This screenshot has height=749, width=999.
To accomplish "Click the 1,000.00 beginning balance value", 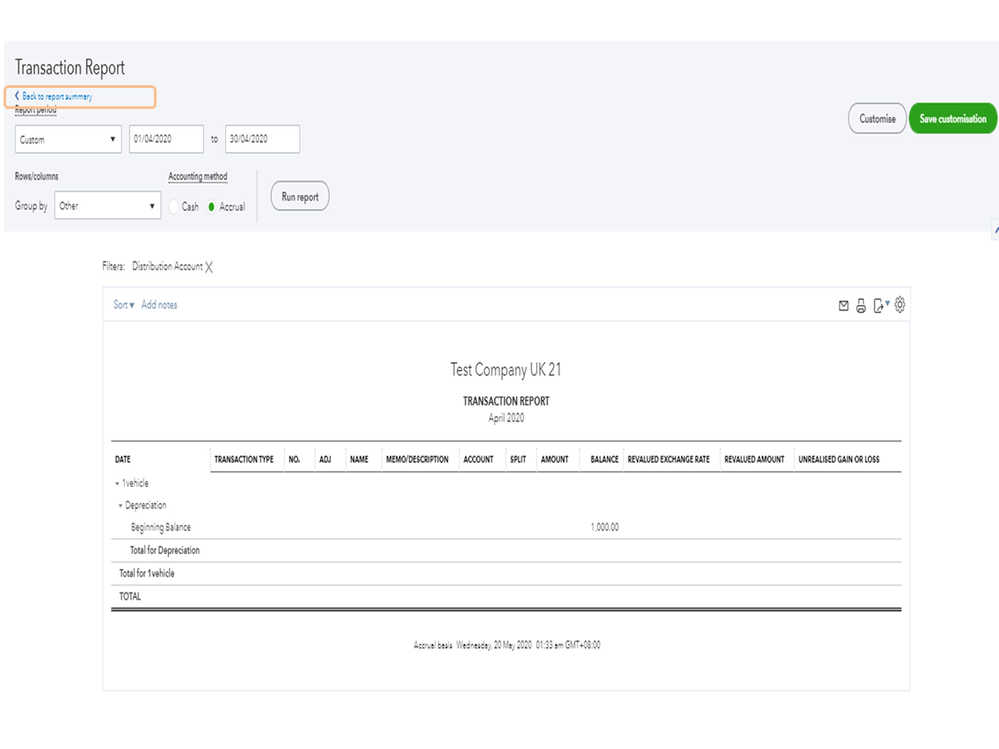I will pos(605,527).
